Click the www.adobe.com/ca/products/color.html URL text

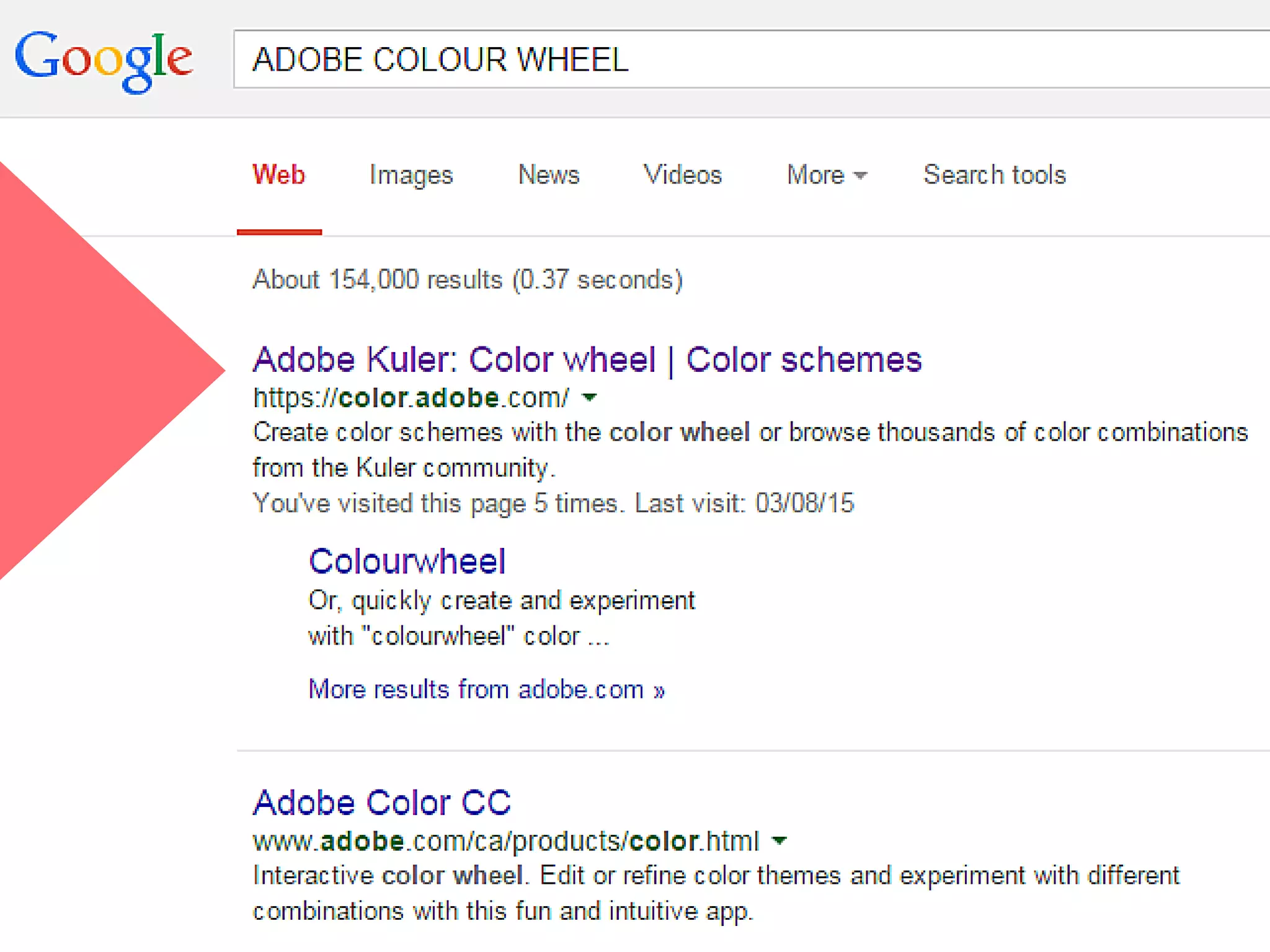506,842
